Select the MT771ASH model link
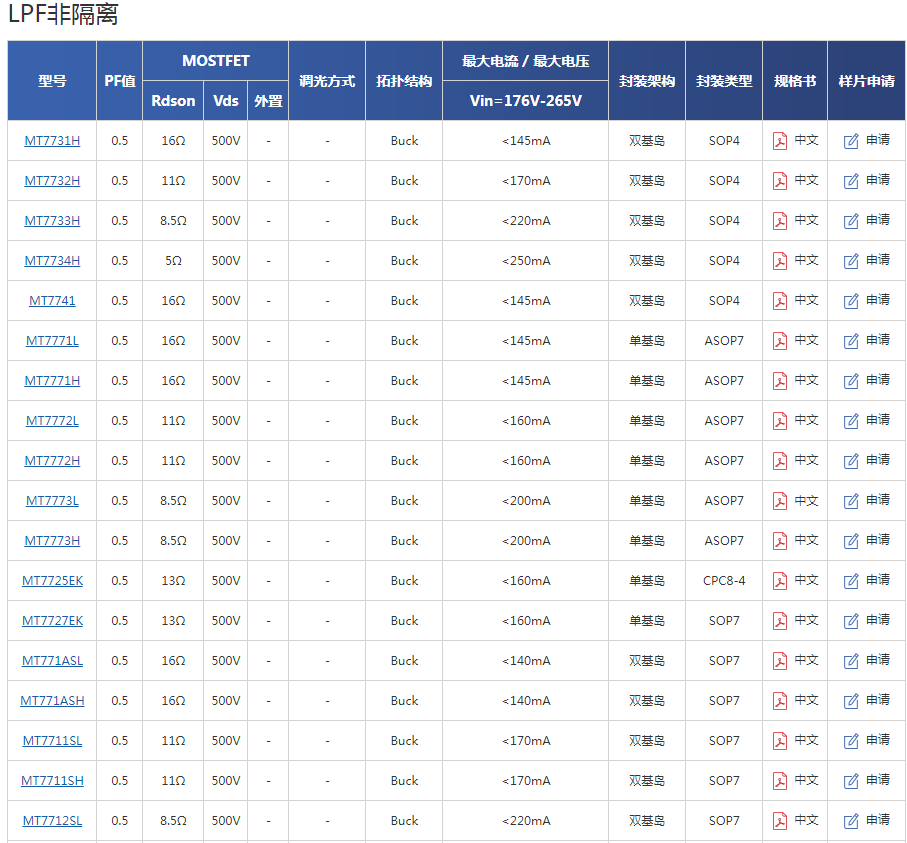The height and width of the screenshot is (843, 907). tap(52, 701)
